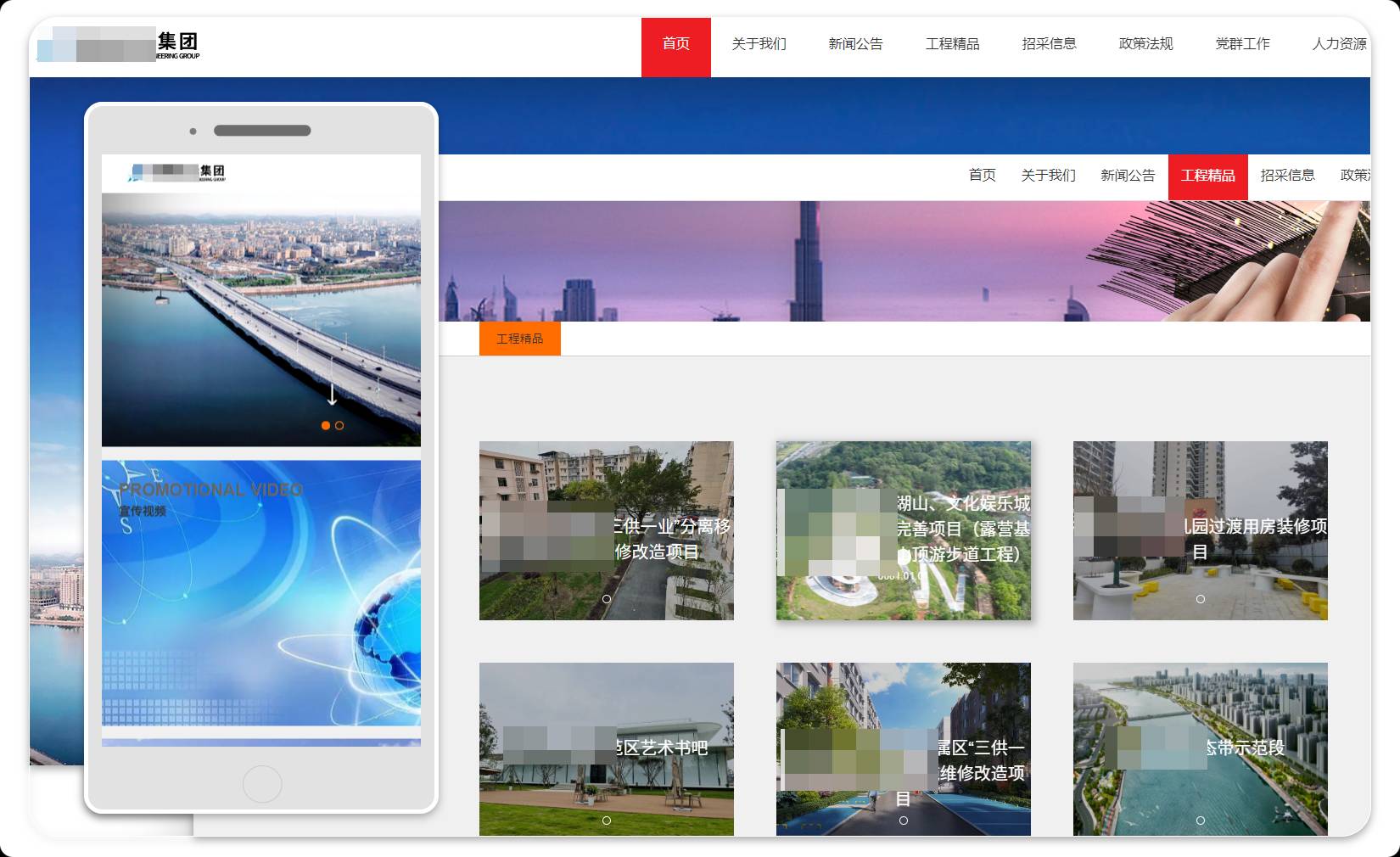
Task: Select 招采信息 in the top navigation bar
Action: pyautogui.click(x=1049, y=44)
